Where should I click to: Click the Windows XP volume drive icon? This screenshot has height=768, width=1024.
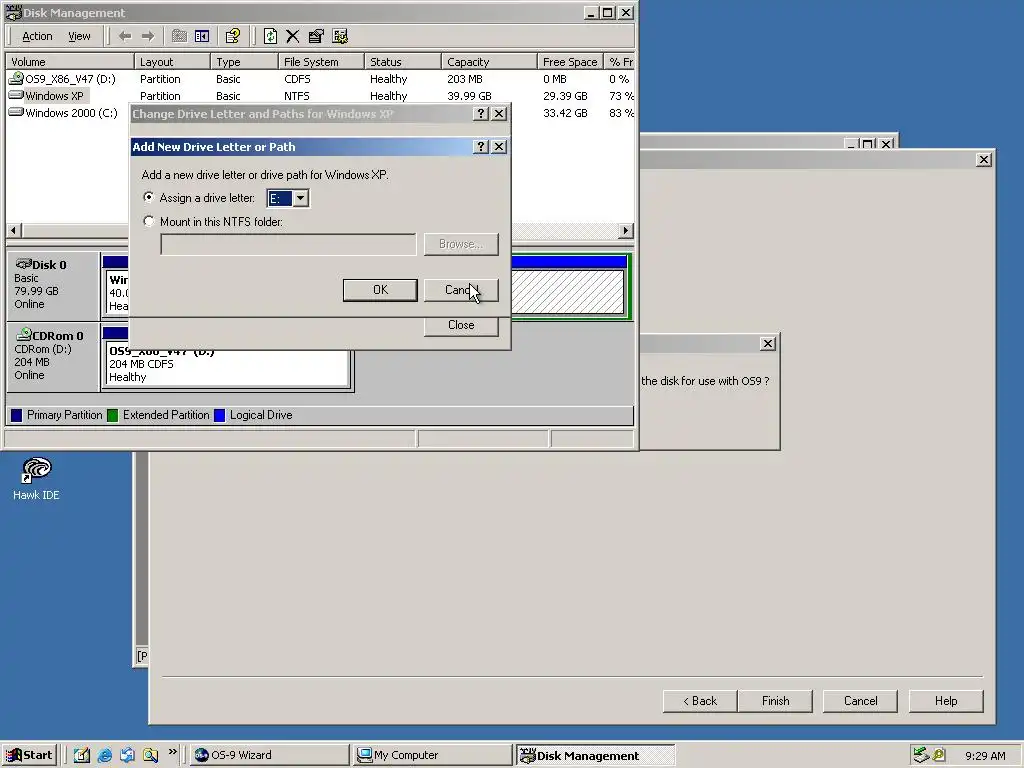pyautogui.click(x=16, y=95)
